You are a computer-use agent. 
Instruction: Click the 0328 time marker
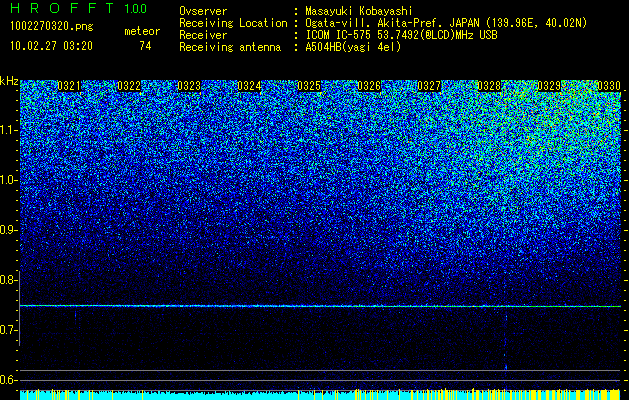click(x=489, y=86)
